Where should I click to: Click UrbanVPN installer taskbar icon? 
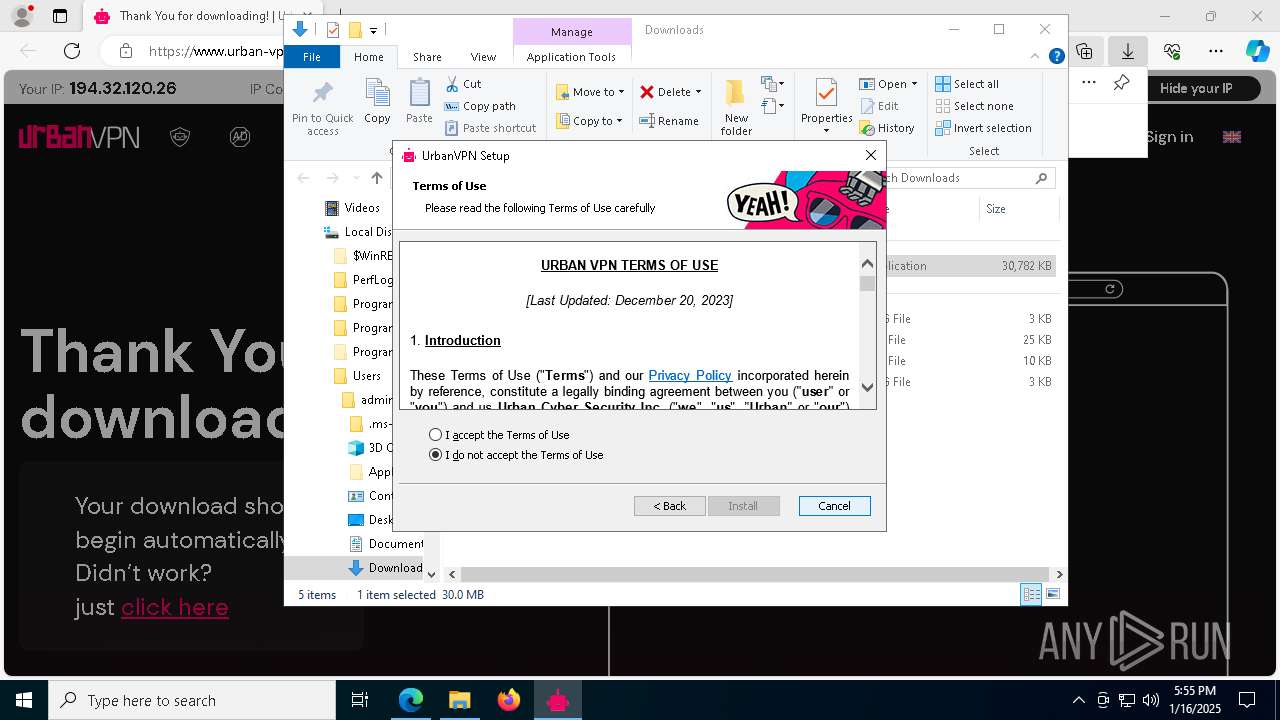(x=557, y=700)
